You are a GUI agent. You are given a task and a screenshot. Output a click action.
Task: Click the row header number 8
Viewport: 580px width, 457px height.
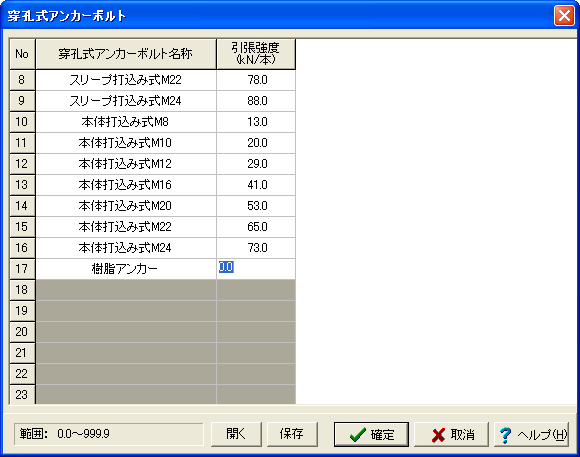point(22,80)
